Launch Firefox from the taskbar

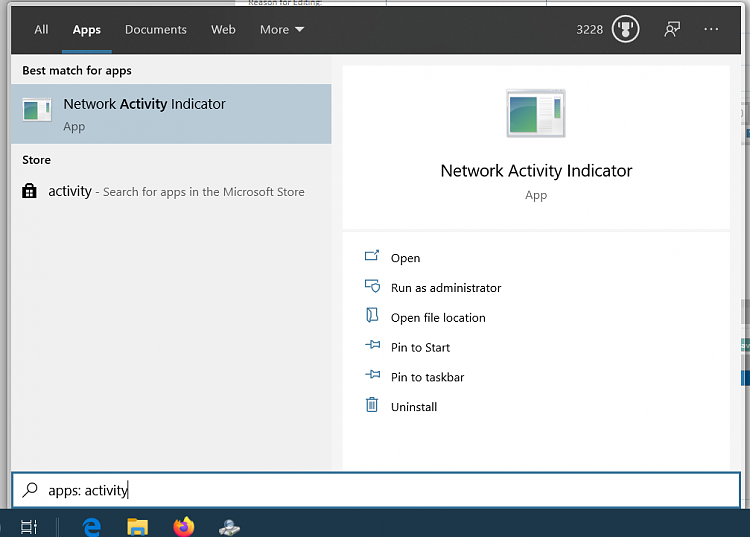[x=183, y=526]
